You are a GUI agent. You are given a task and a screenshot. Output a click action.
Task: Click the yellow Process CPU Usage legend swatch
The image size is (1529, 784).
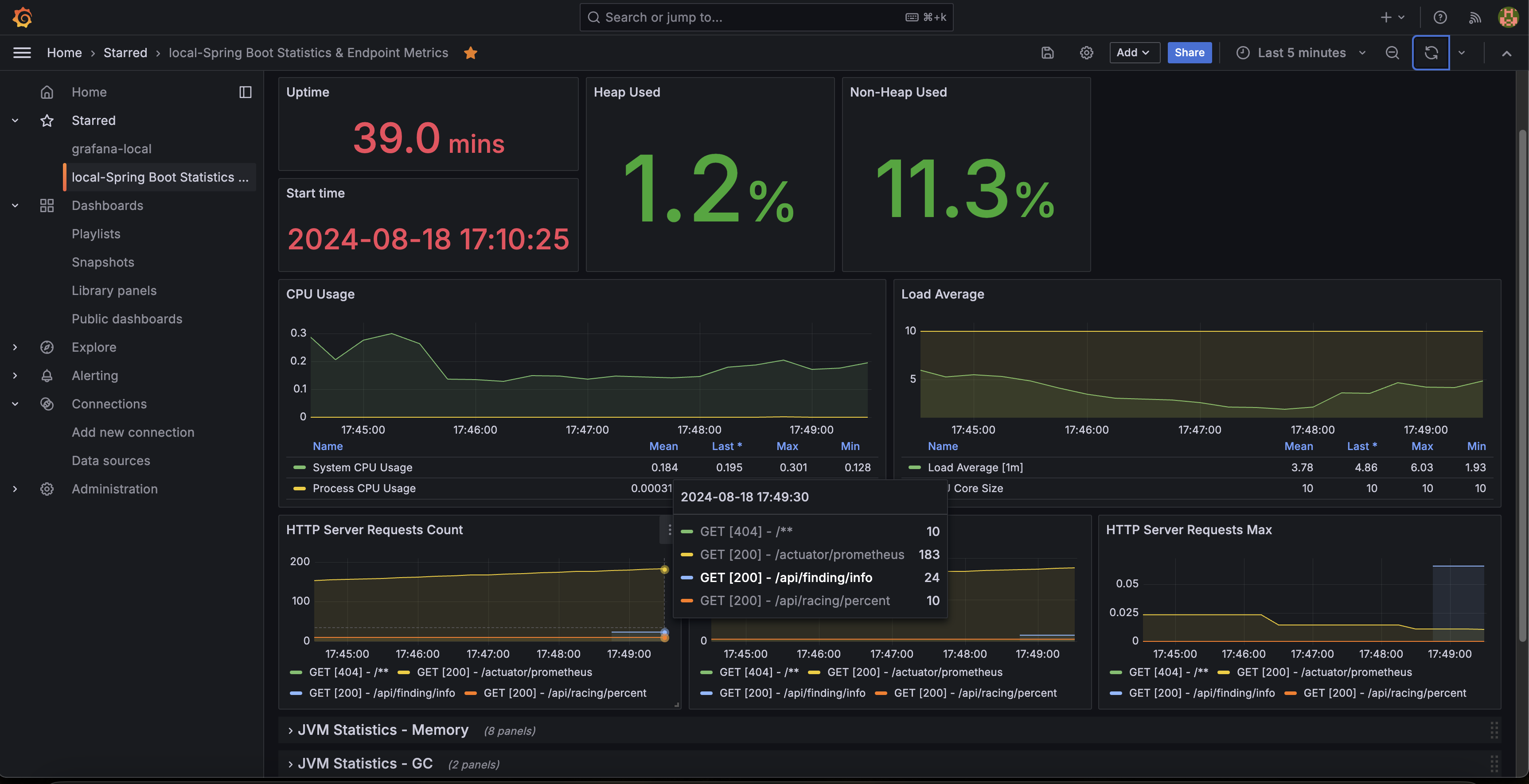[299, 488]
